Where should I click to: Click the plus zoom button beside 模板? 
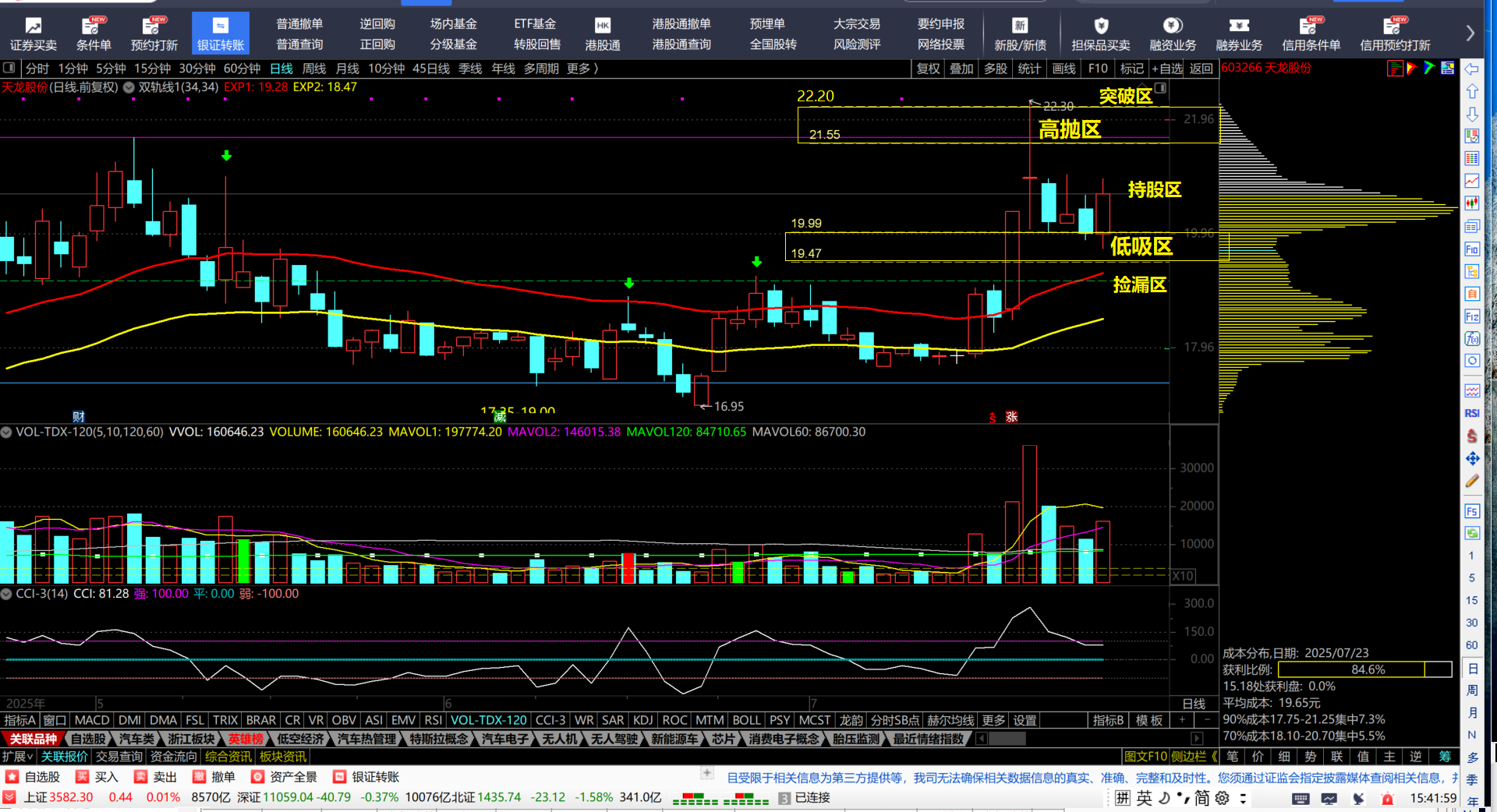point(1183,720)
